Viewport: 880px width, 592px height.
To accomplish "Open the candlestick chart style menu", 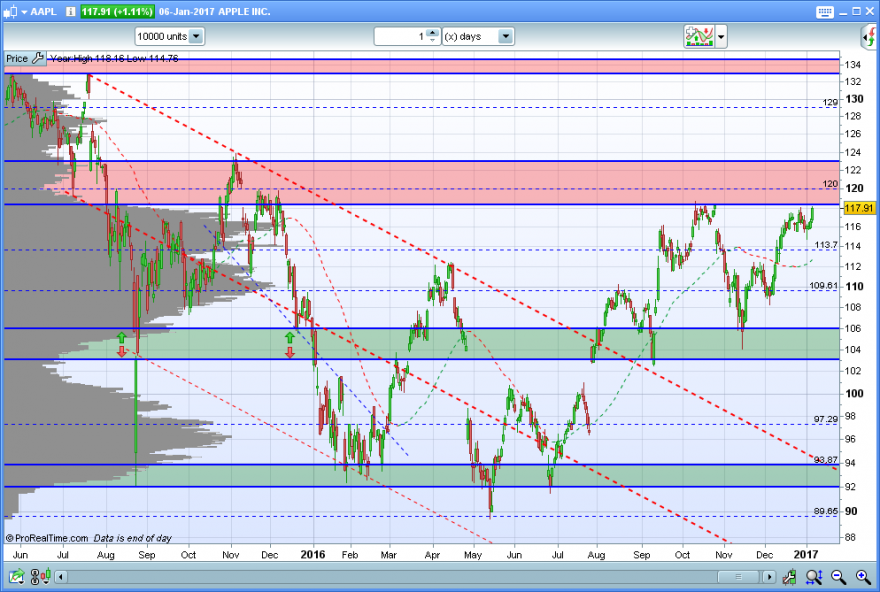I will (11, 11).
